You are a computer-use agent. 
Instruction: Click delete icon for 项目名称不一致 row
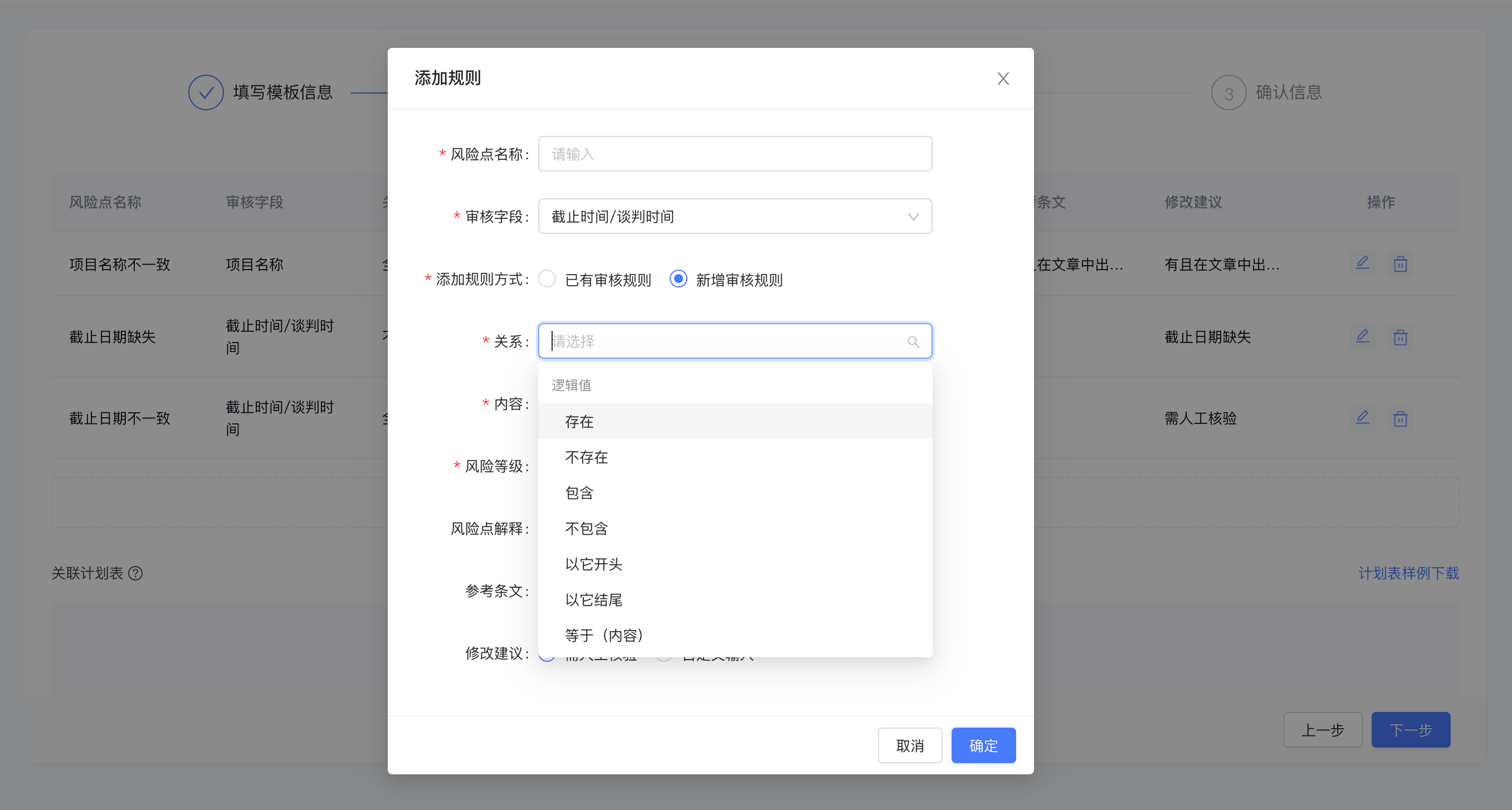pos(1401,264)
